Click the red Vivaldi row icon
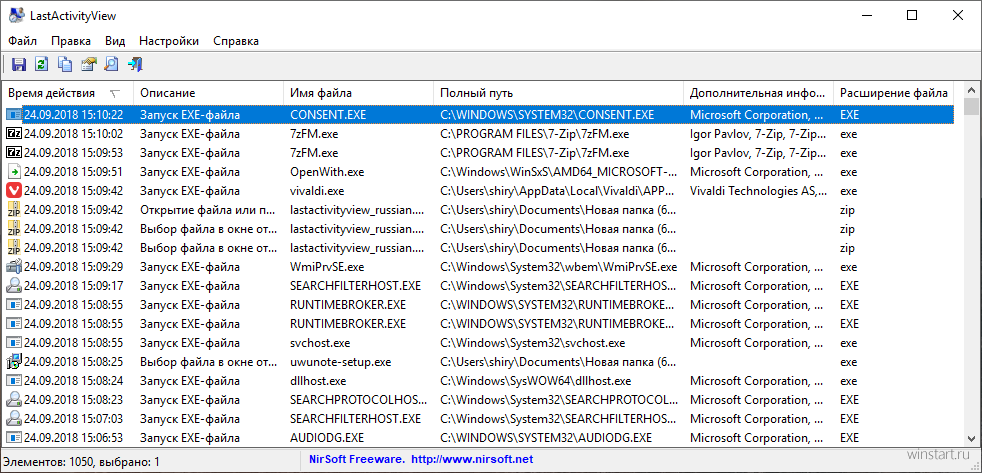 click(x=14, y=190)
